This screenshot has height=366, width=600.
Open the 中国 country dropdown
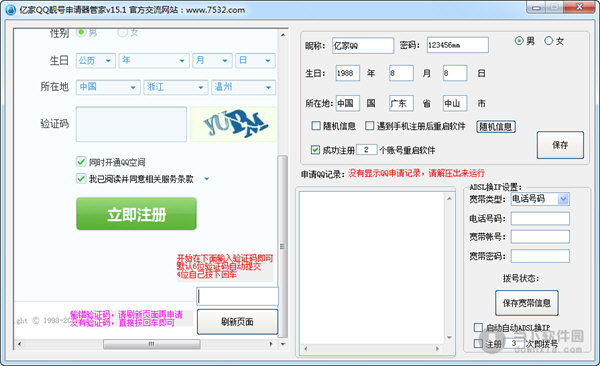(x=108, y=87)
